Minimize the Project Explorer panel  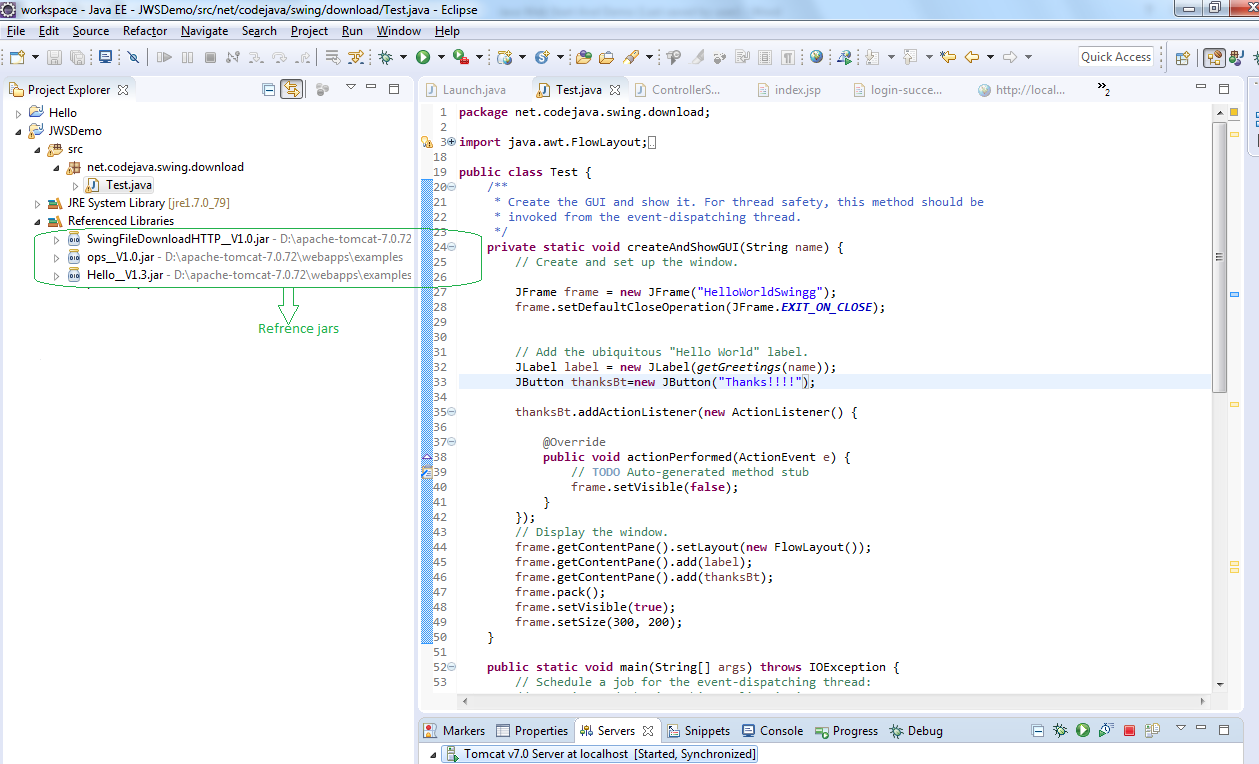pos(371,87)
